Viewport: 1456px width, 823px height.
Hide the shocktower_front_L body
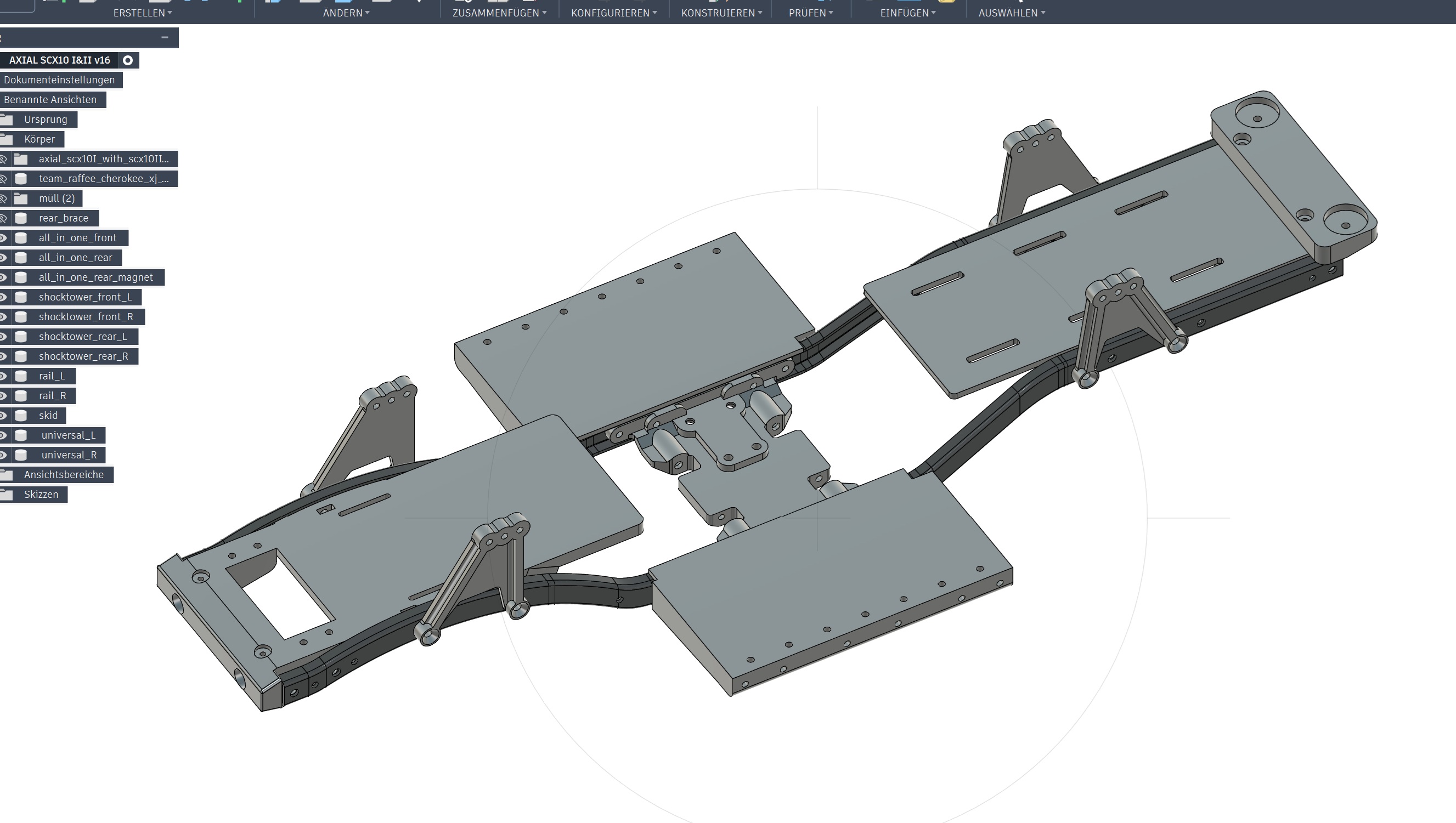click(x=3, y=297)
